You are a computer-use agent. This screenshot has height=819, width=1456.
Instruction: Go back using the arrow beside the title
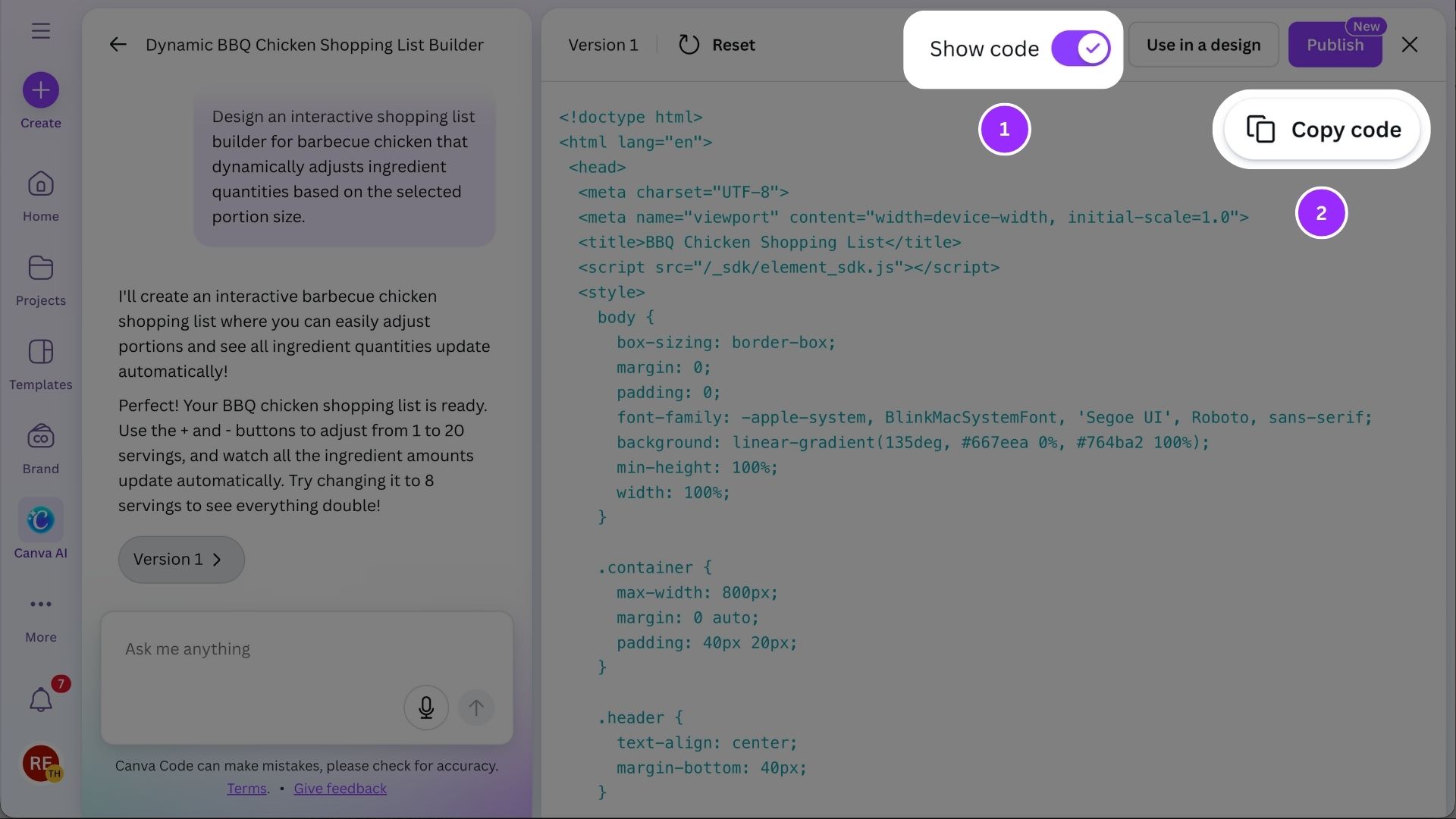118,44
